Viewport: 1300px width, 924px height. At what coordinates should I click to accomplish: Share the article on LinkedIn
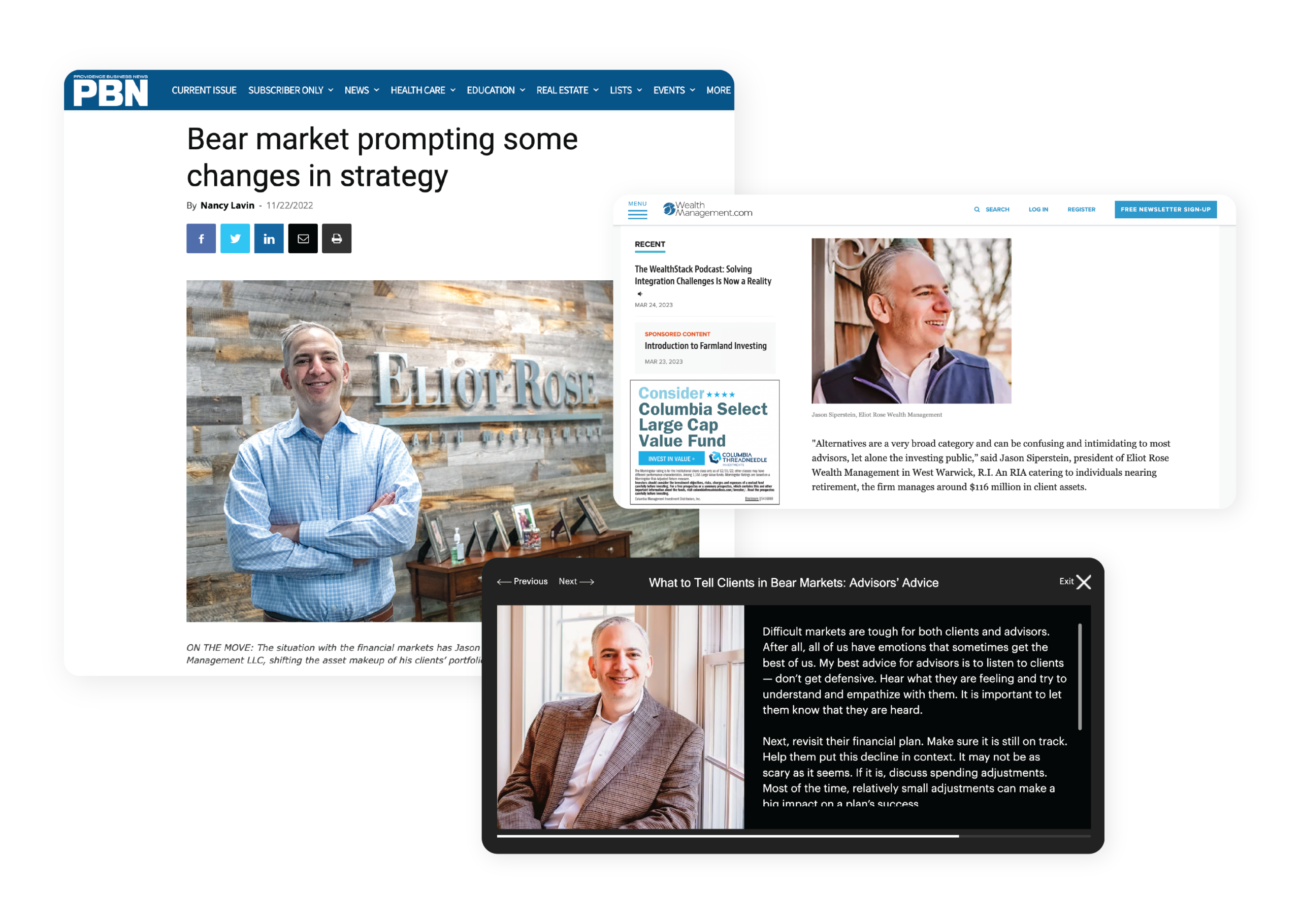point(269,239)
